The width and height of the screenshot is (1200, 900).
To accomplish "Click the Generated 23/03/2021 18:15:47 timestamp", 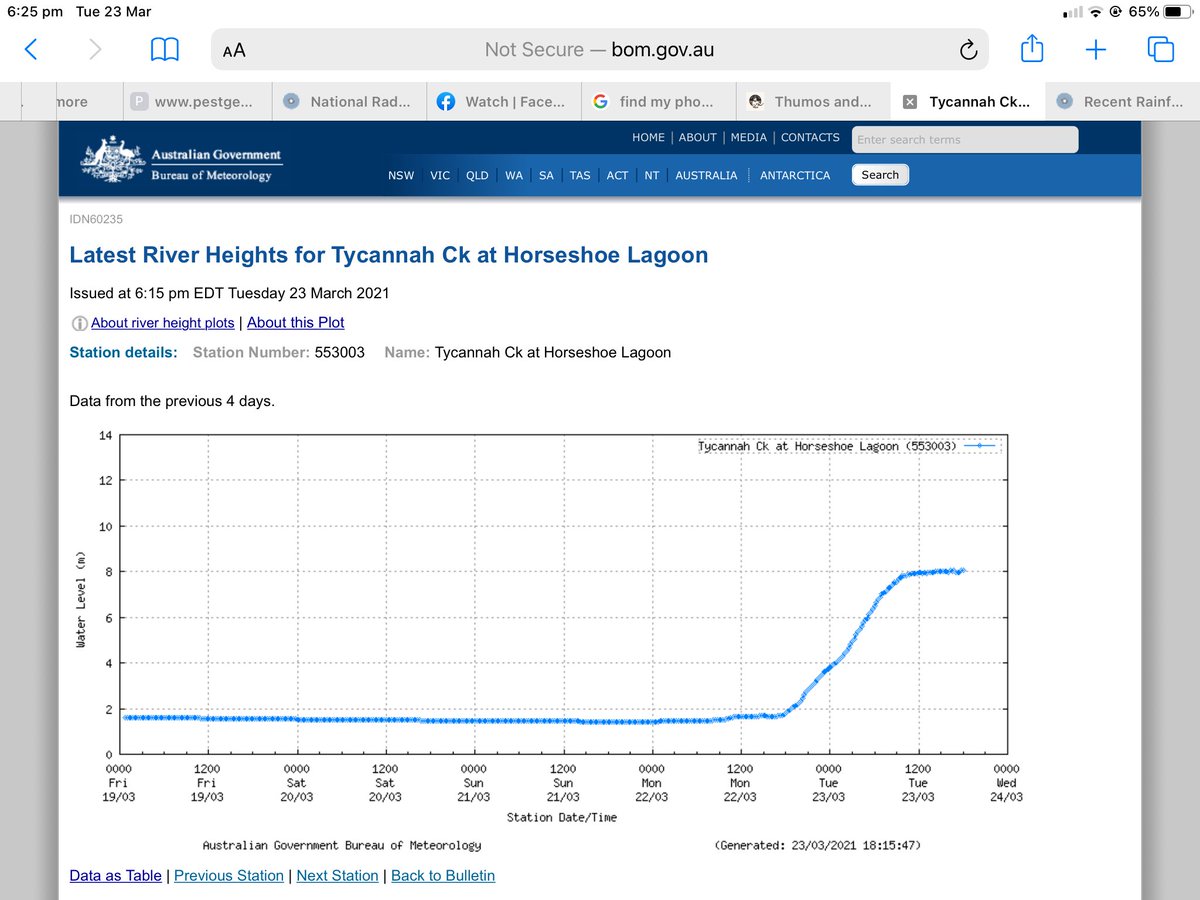I will click(x=817, y=845).
